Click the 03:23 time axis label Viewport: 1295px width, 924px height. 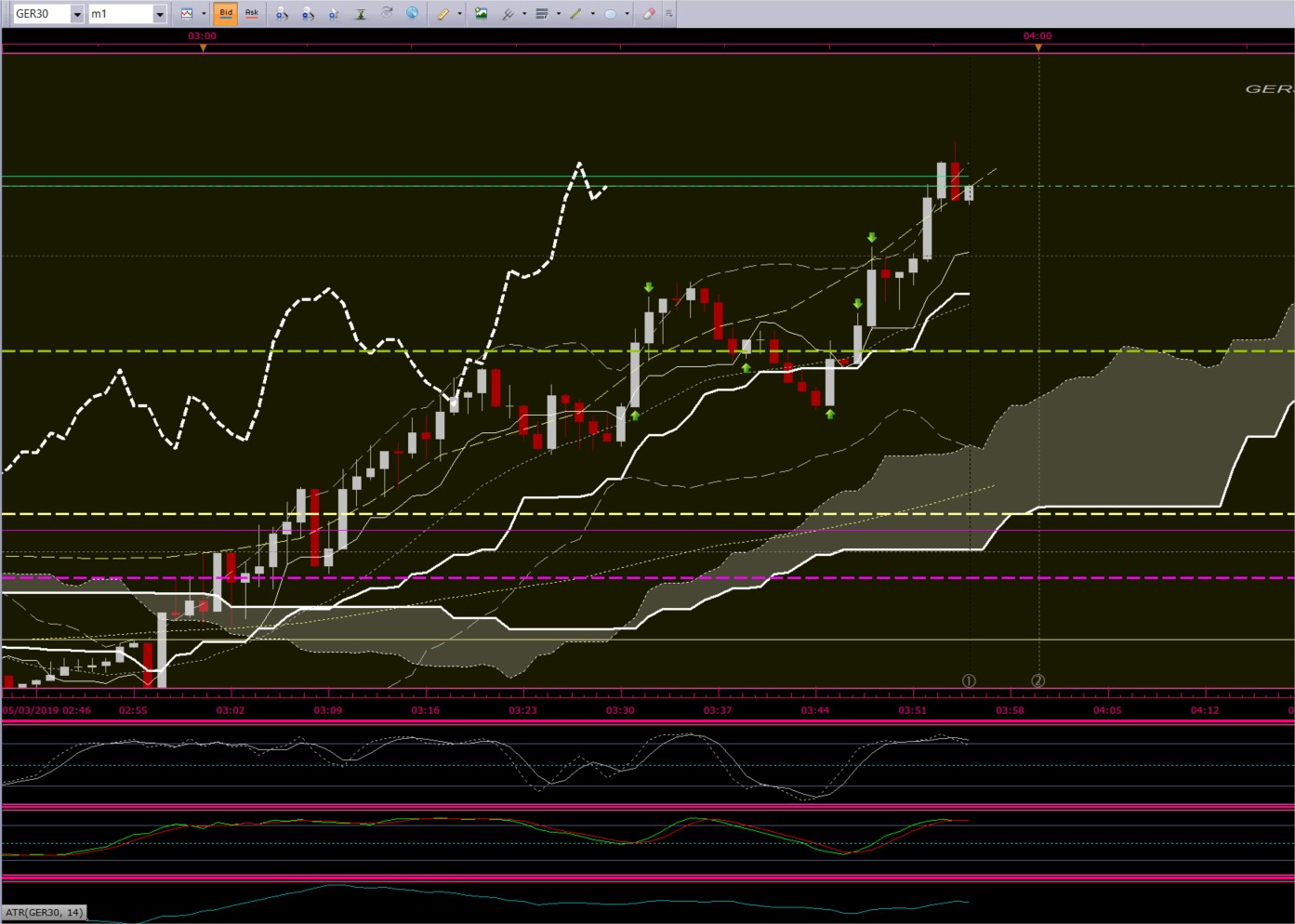coord(522,710)
